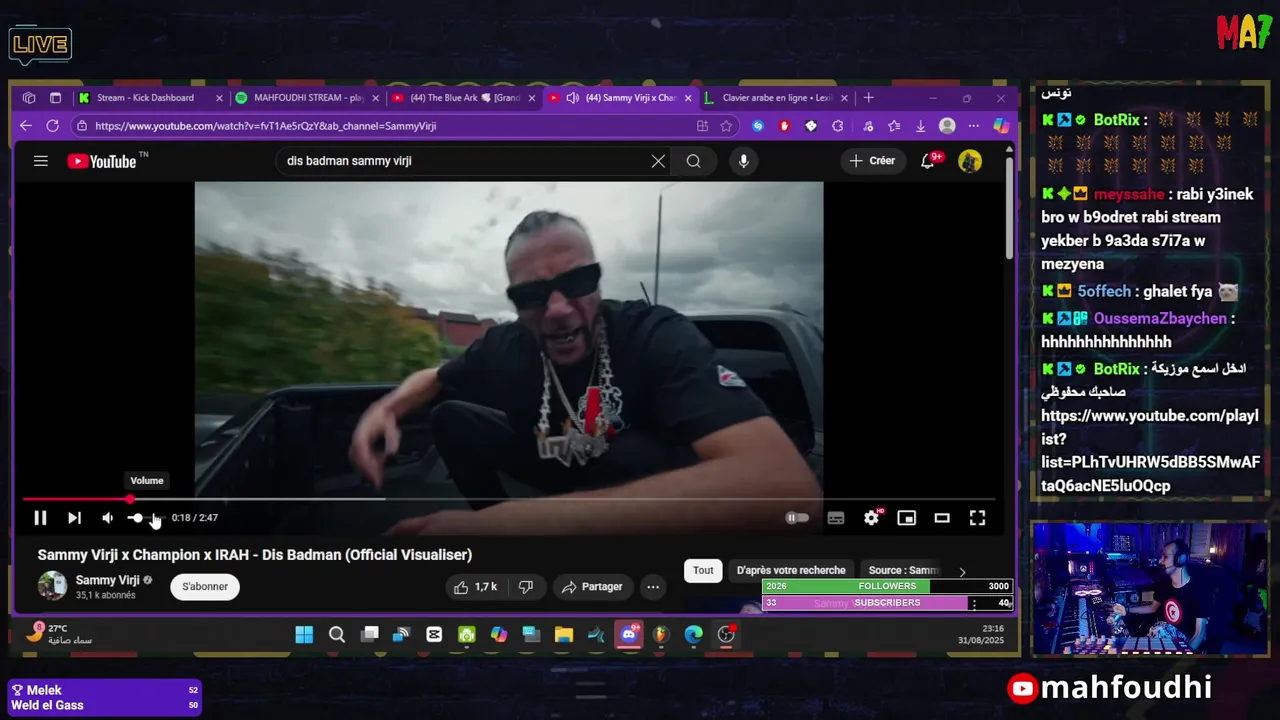The image size is (1280, 720).
Task: Open the Windows Start menu
Action: 304,634
